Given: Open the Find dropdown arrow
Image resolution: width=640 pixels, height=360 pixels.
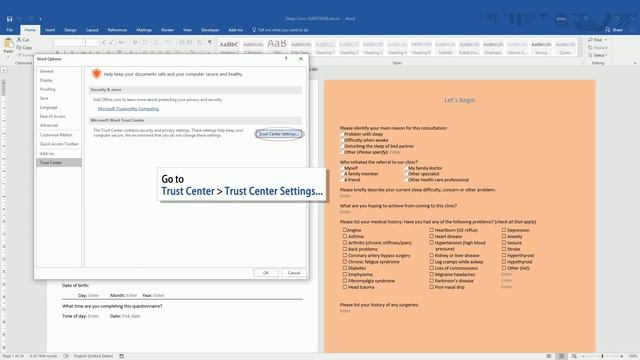Looking at the screenshot, I should (605, 40).
